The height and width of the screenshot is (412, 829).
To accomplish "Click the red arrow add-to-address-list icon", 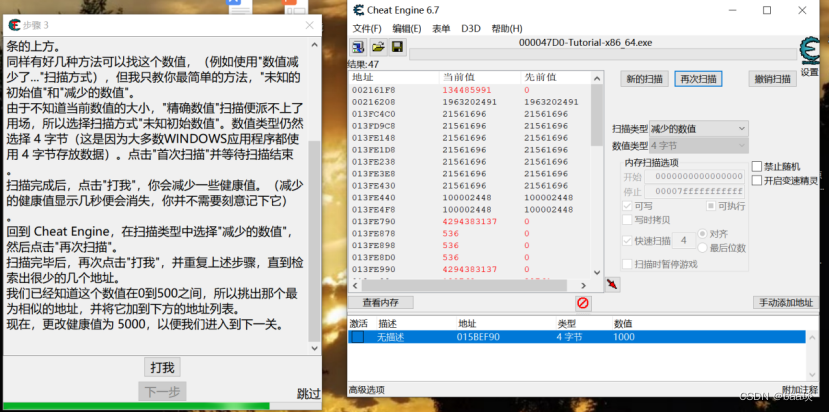I will (612, 285).
